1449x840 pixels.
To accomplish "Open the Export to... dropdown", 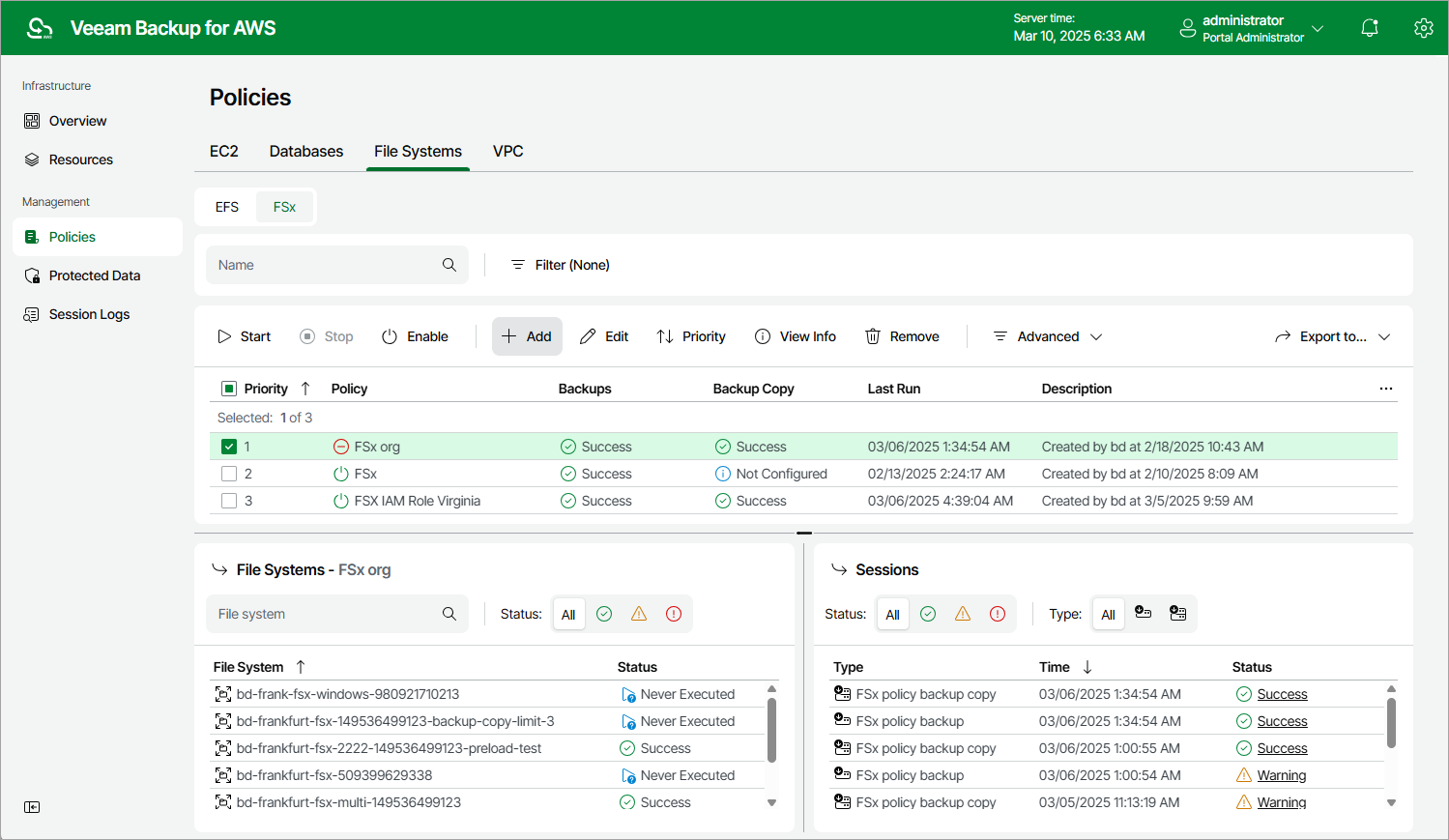I will (x=1332, y=336).
